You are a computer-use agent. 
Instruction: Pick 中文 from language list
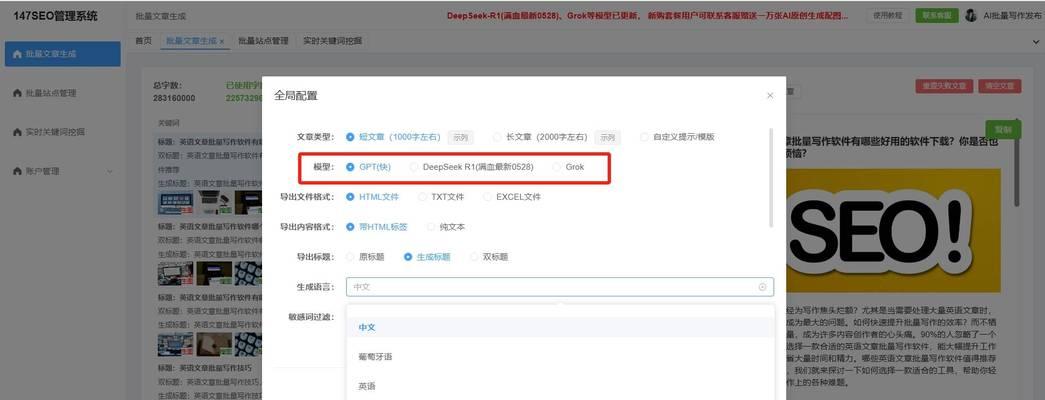560,327
